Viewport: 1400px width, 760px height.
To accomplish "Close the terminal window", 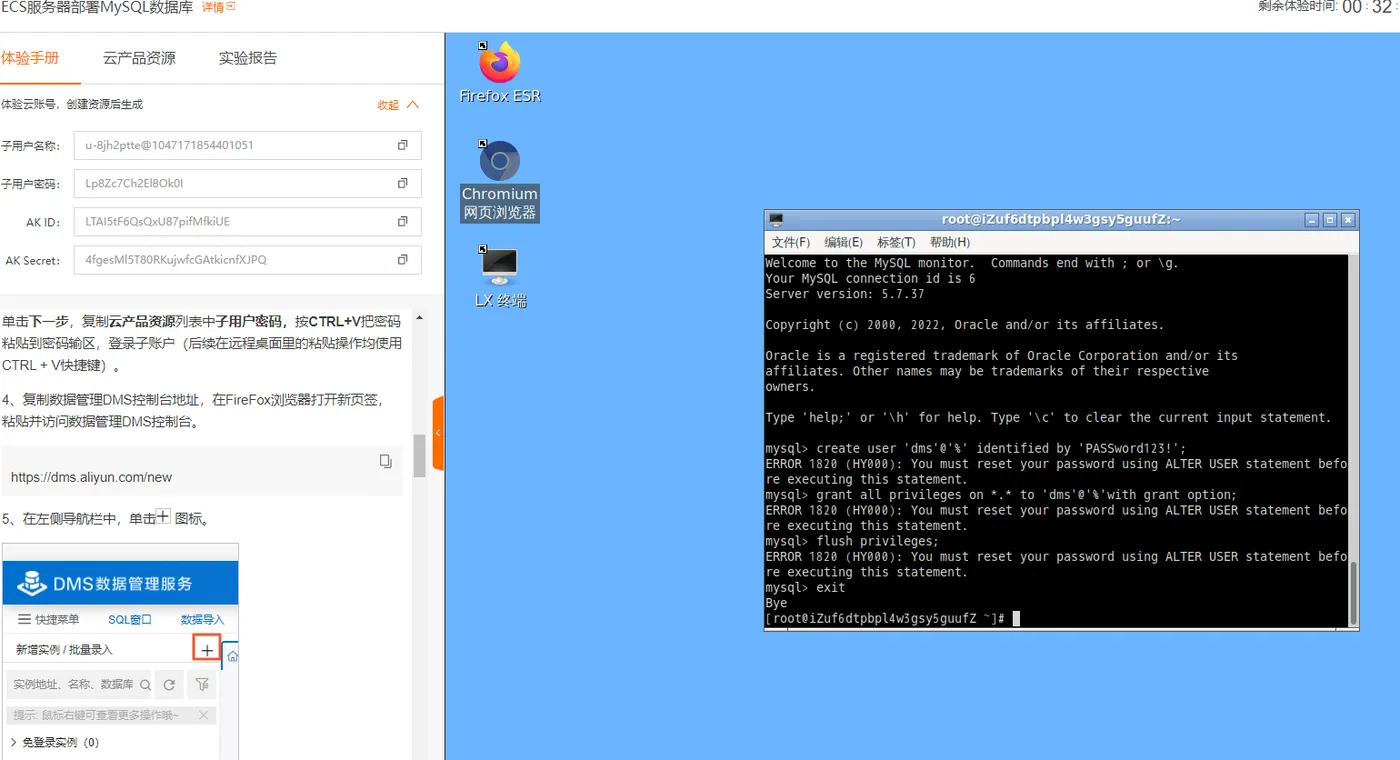I will (x=1348, y=220).
